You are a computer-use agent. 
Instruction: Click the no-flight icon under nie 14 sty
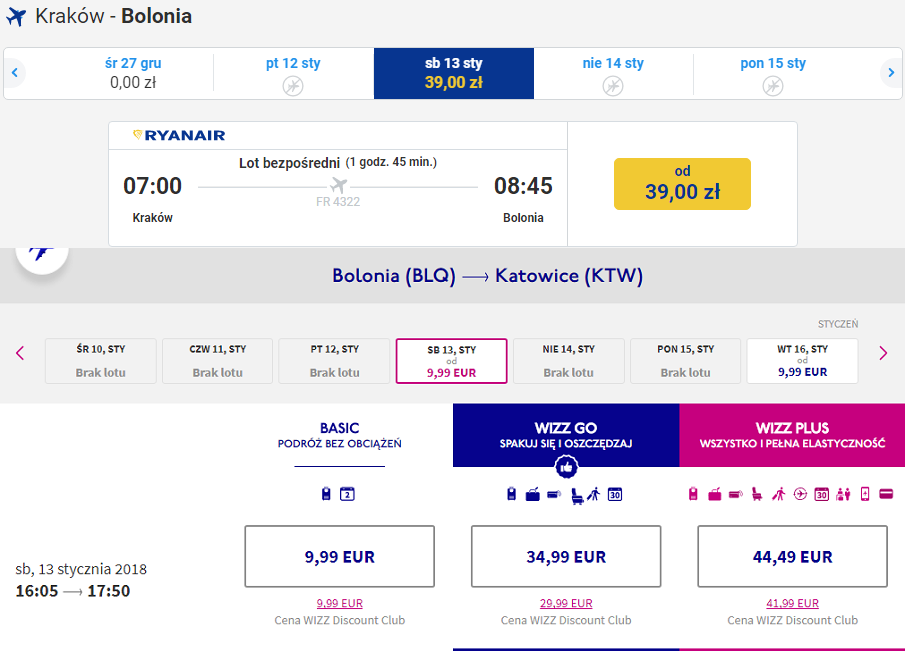(x=613, y=86)
